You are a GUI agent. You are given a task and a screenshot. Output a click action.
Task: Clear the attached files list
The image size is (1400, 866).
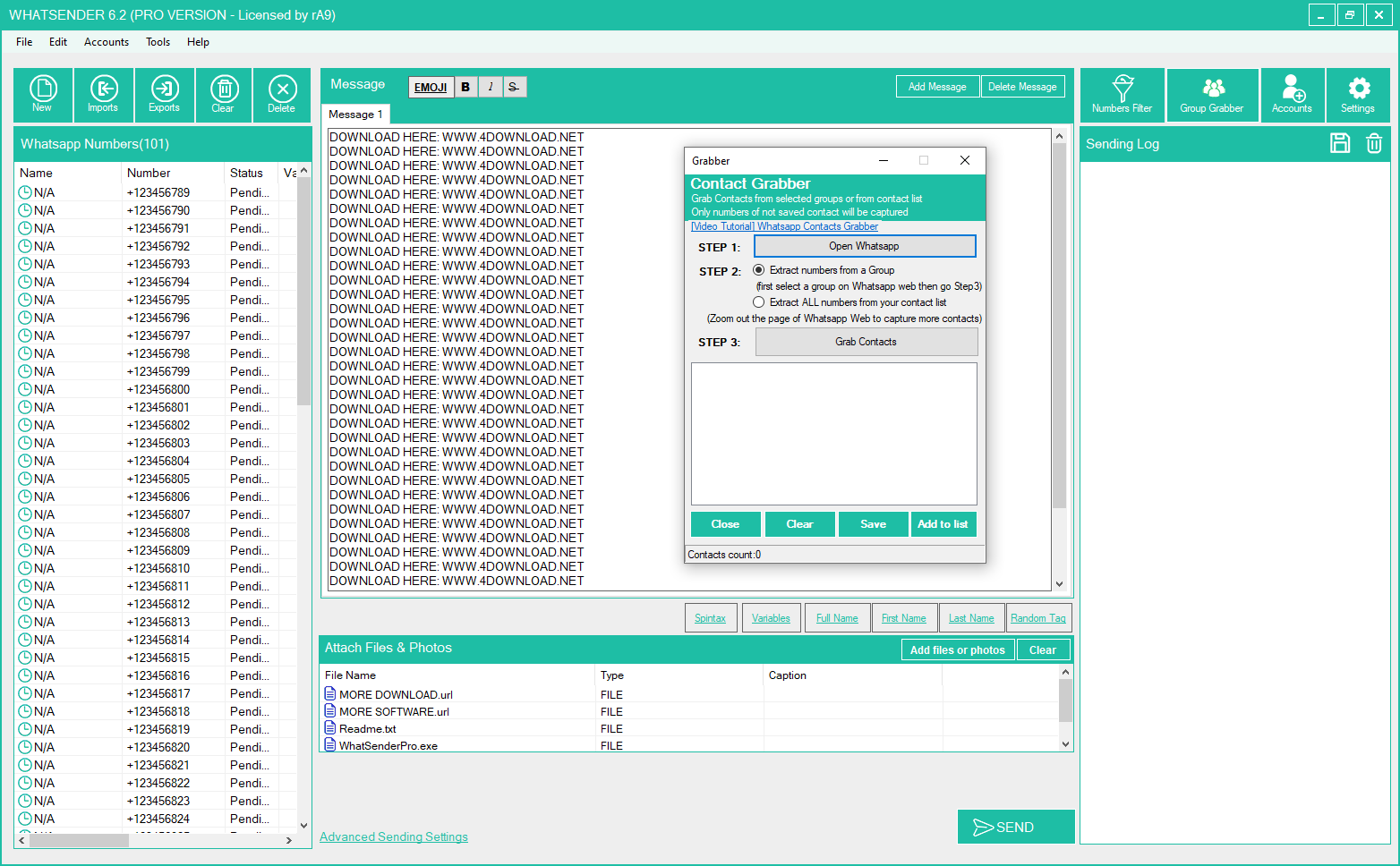(1043, 650)
